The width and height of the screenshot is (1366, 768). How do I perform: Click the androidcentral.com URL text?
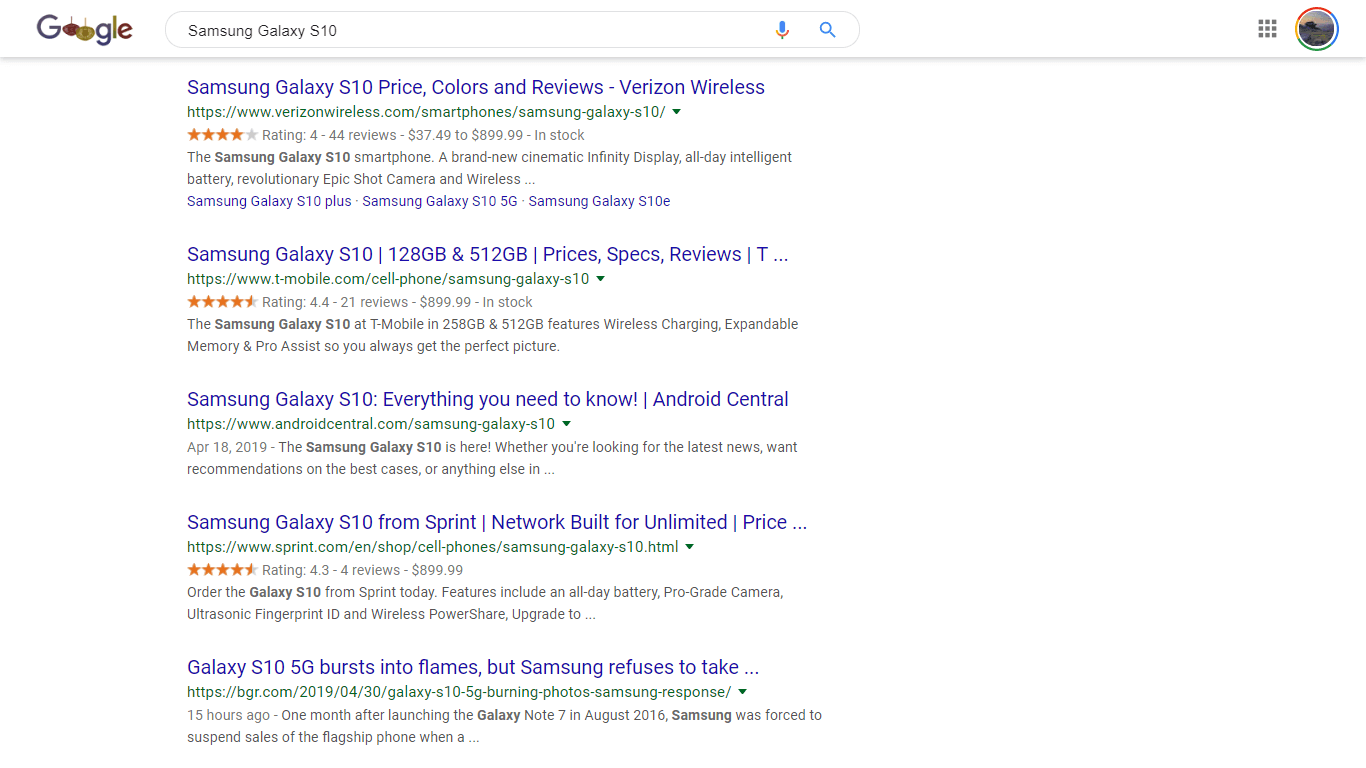(371, 424)
